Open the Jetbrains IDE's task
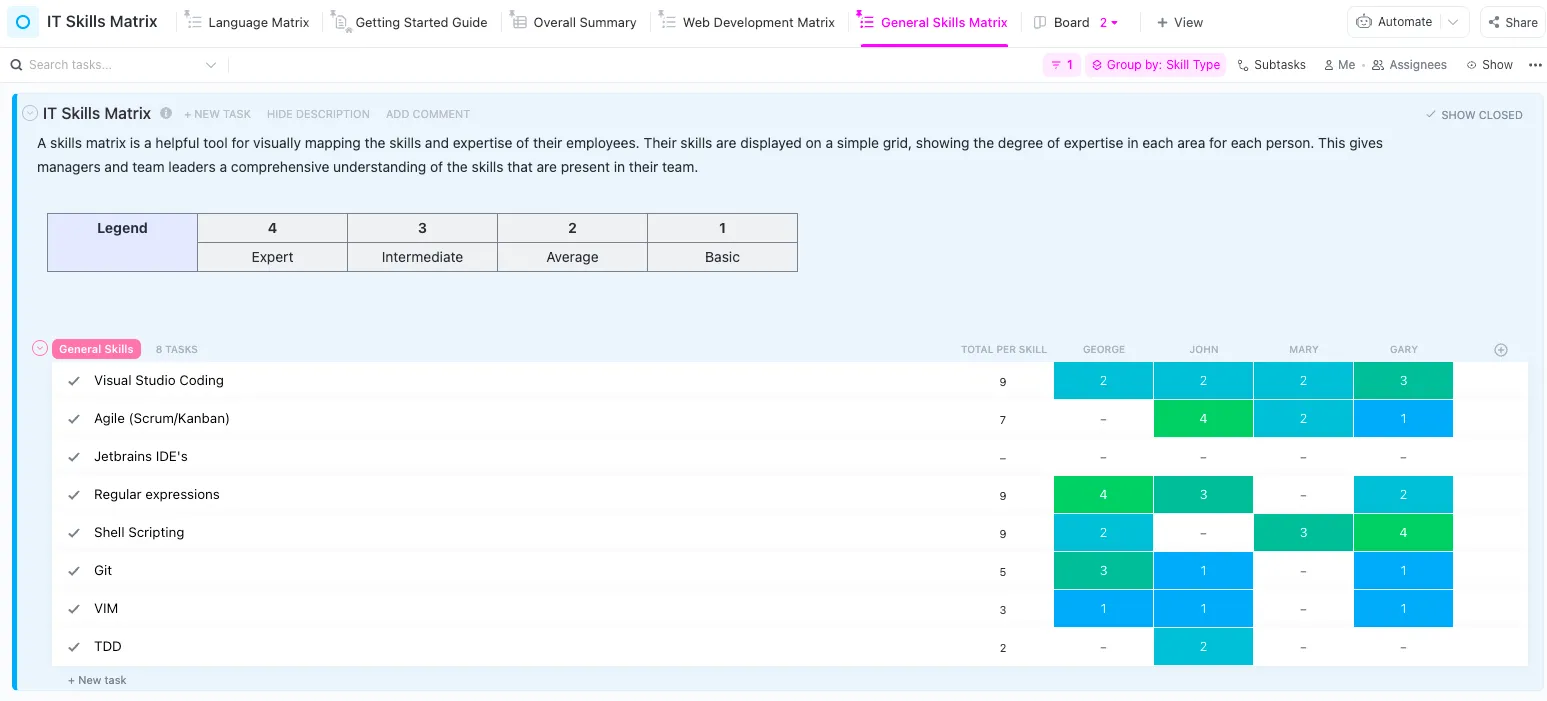 141,457
